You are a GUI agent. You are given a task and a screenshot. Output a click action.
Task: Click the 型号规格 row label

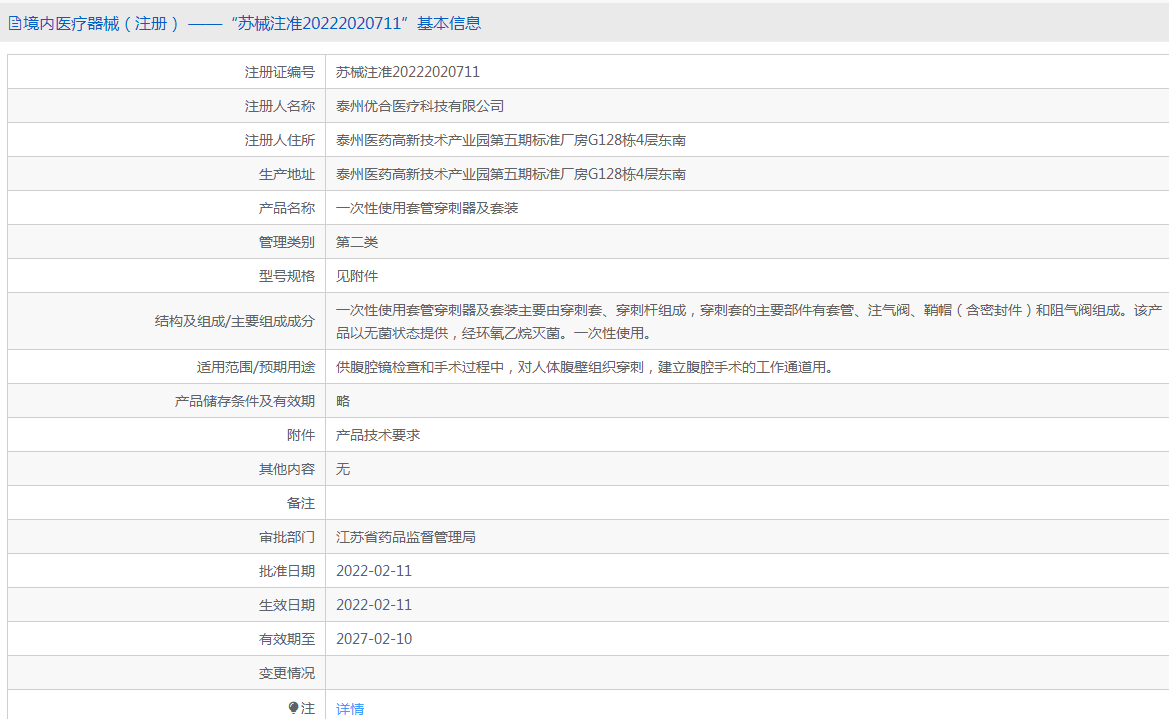pos(287,276)
